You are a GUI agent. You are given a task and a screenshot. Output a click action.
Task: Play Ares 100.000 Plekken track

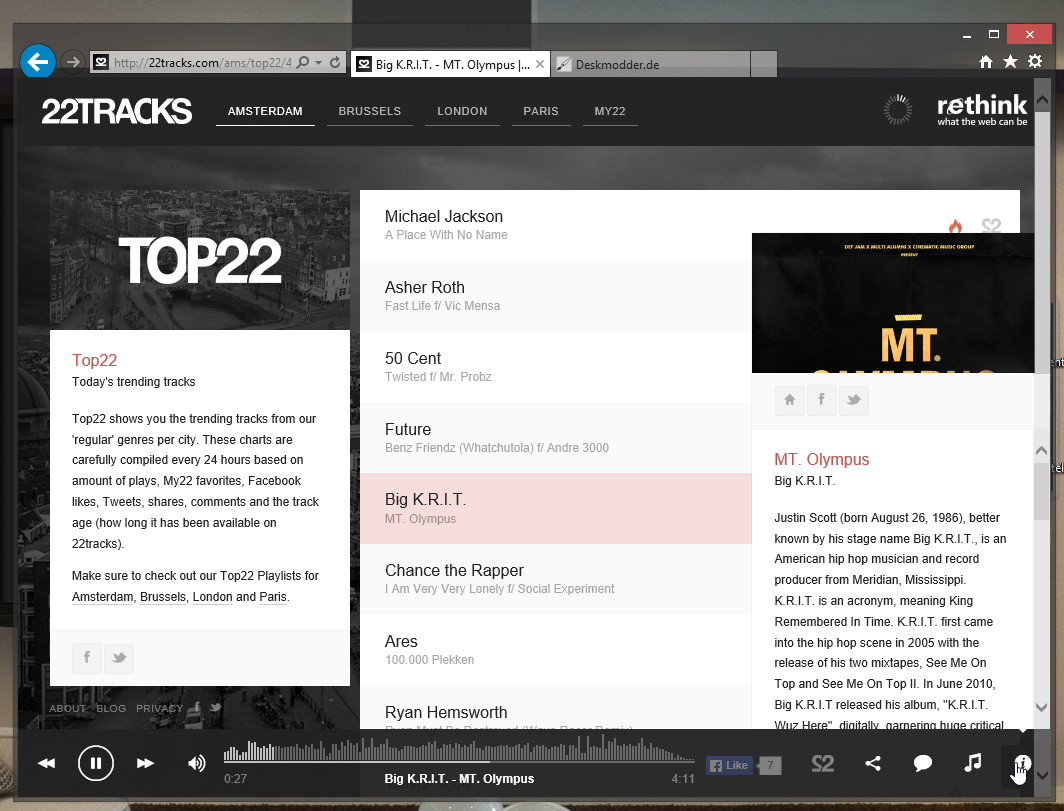tap(555, 650)
